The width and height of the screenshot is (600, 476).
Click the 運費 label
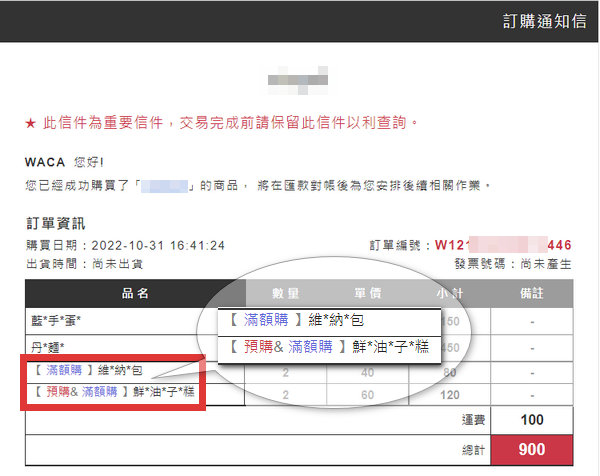(473, 420)
